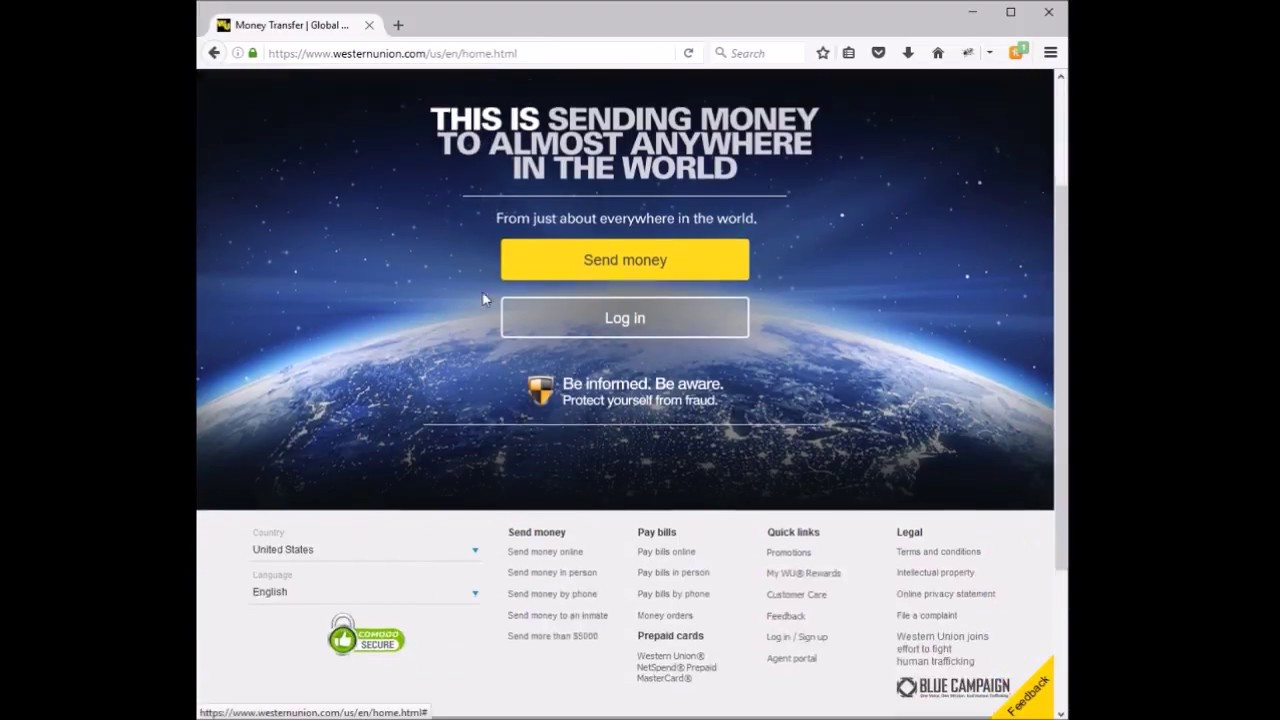Click the Prepaid cards footer heading
The height and width of the screenshot is (720, 1280).
(x=671, y=636)
